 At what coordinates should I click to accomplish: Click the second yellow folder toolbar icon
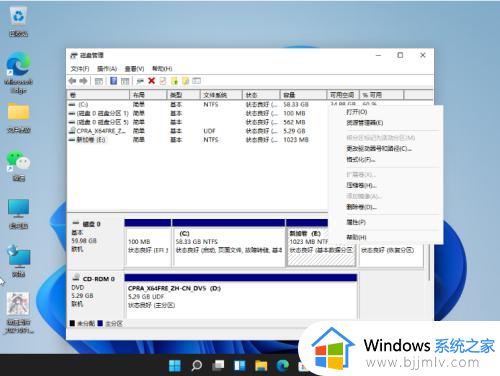point(185,81)
